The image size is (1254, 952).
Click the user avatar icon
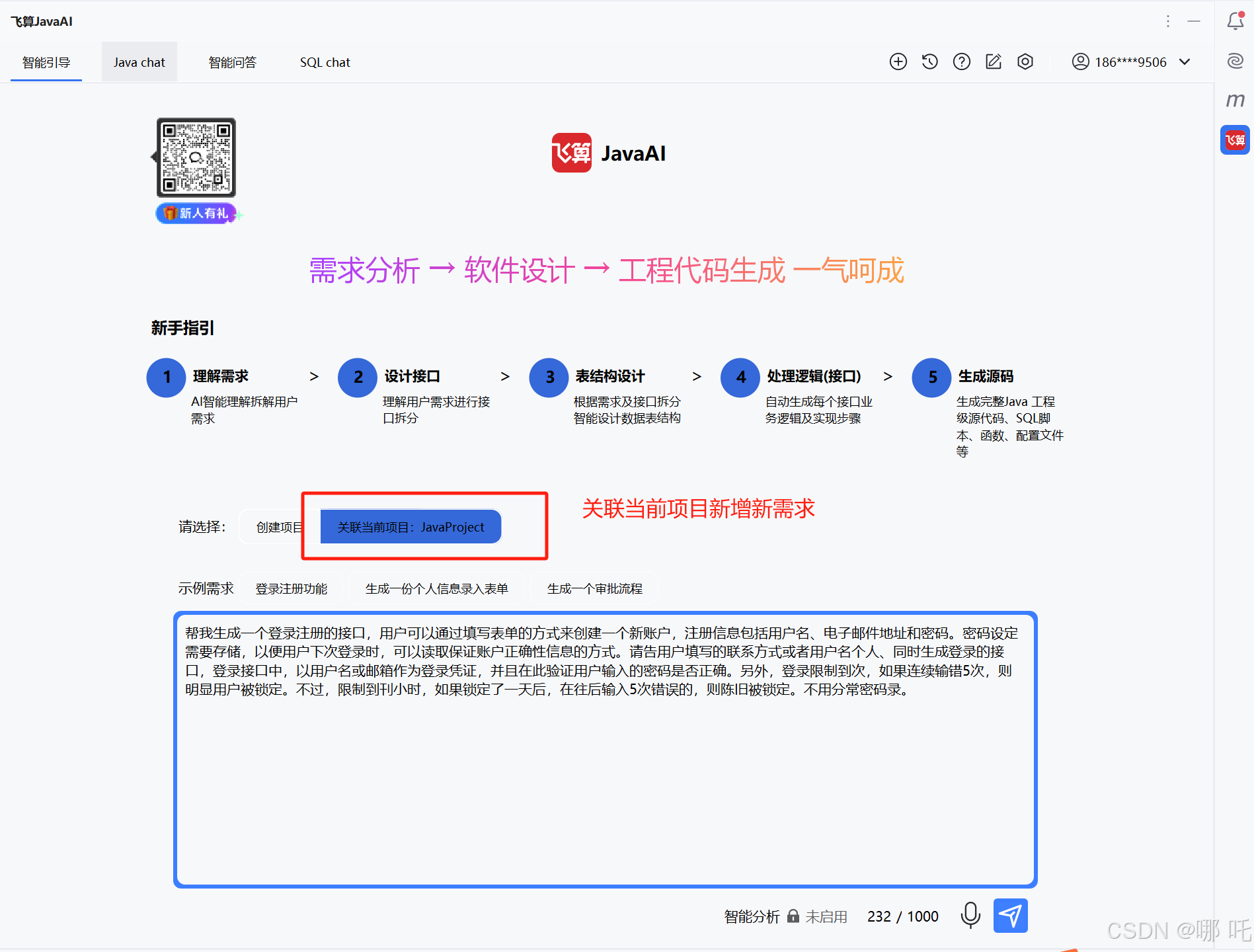1080,61
